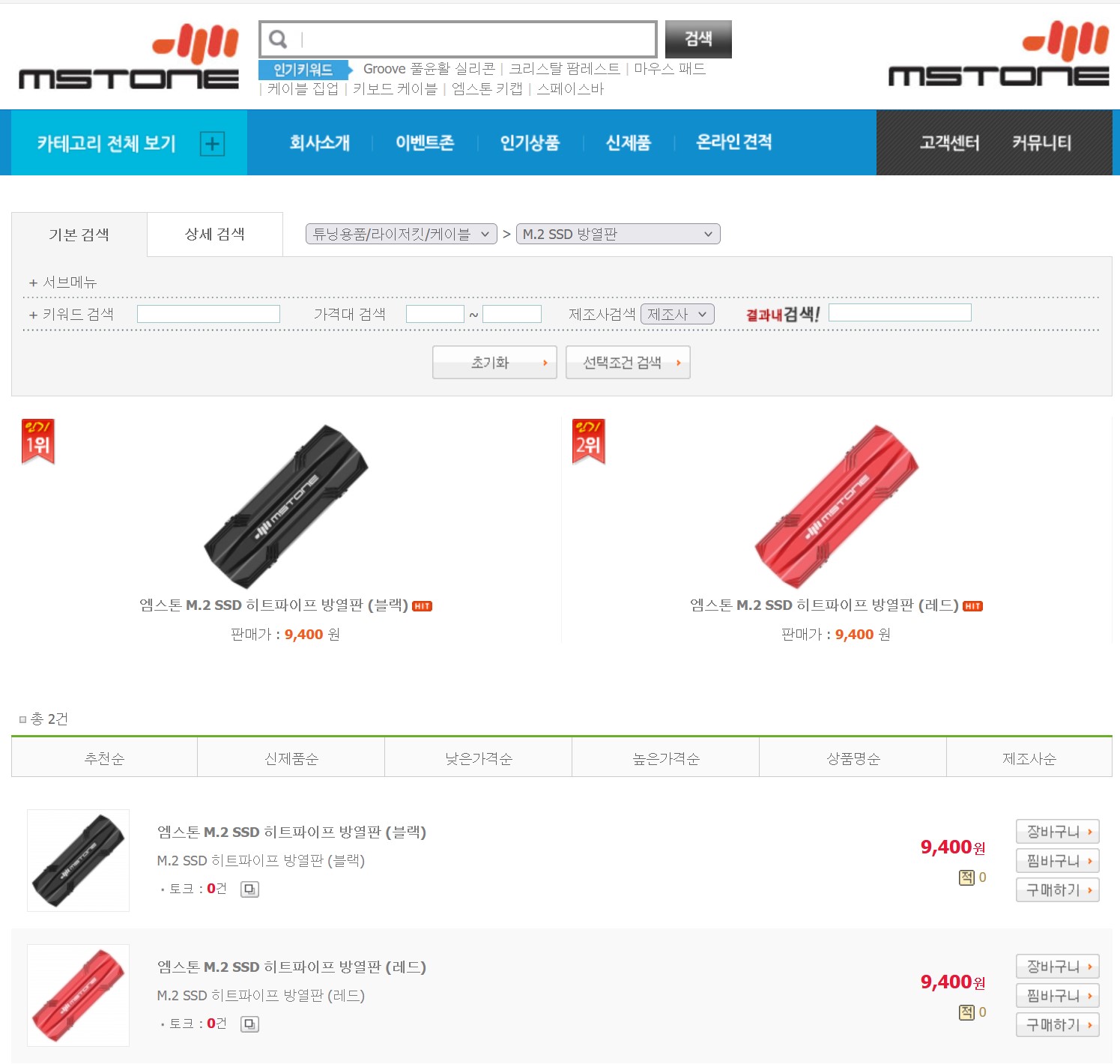Click the plus icon beside 카테고리 전체 보기

212,143
